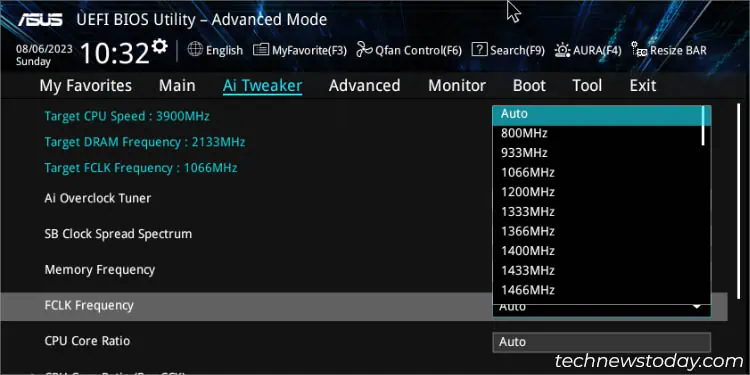Switch to My Favorites tab
Screen dimensions: 750x375
pos(86,86)
